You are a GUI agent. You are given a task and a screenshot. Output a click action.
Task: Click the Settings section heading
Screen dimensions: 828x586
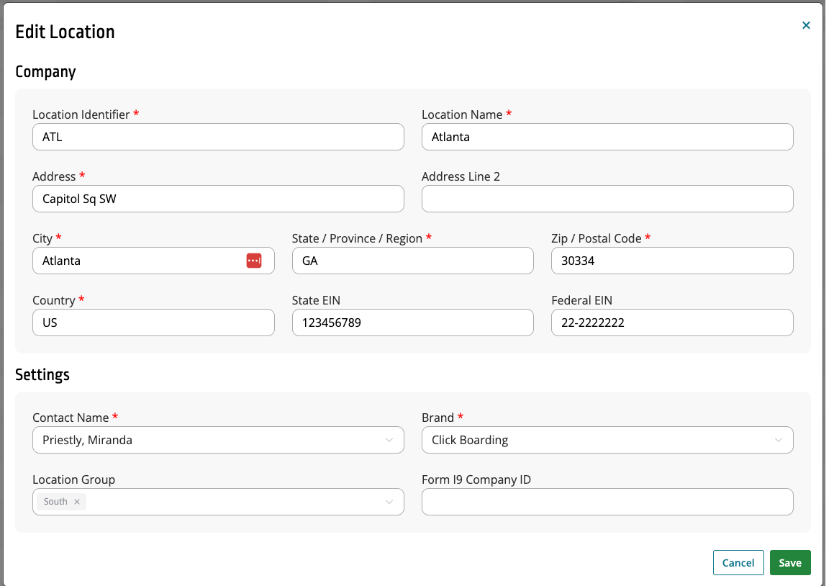tap(42, 374)
